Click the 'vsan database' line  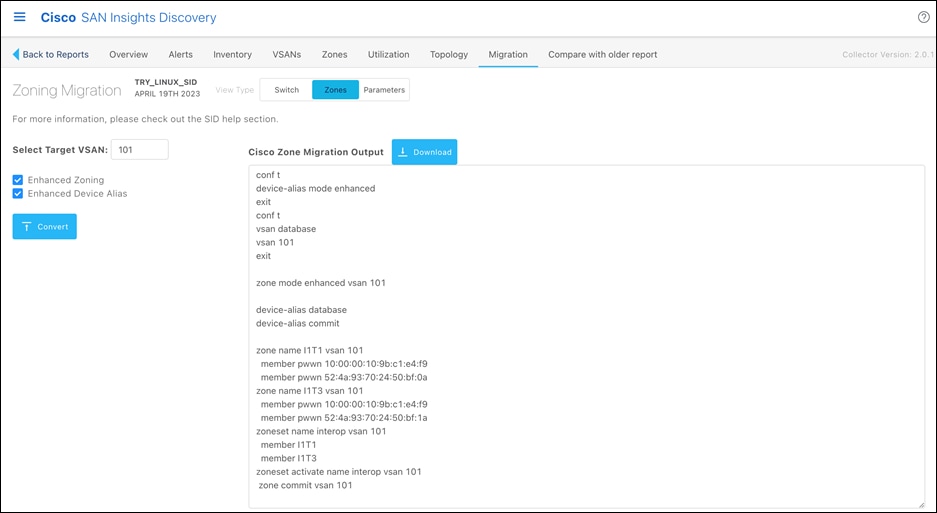286,229
